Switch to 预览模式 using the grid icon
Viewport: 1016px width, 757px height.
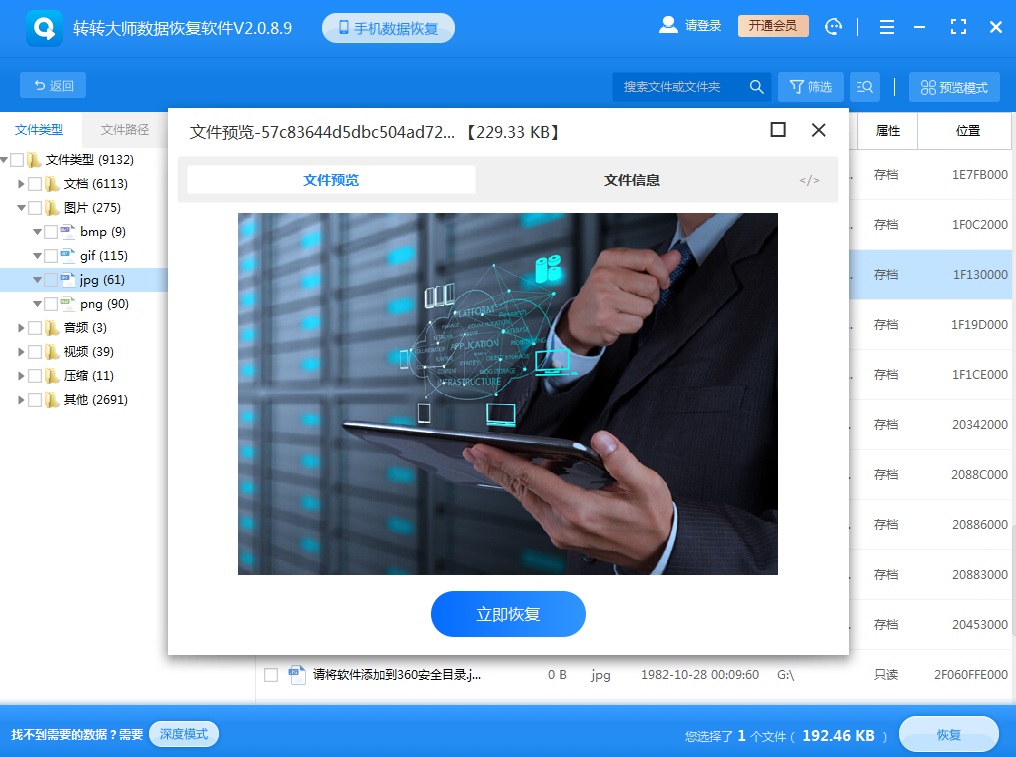[953, 86]
